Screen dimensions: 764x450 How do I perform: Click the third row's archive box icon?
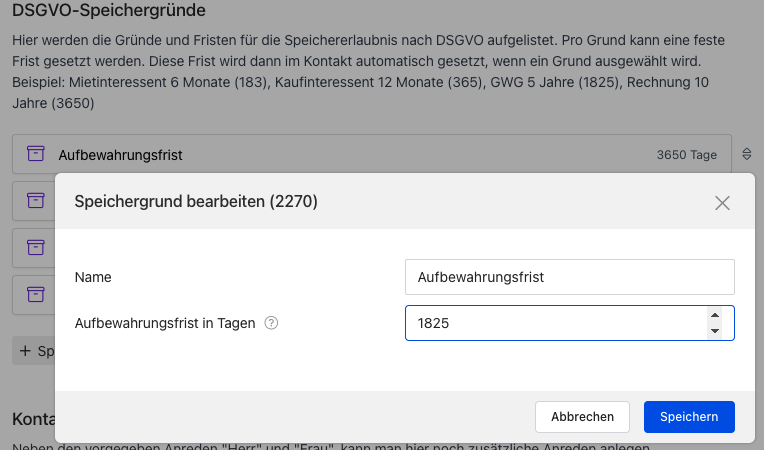click(36, 247)
